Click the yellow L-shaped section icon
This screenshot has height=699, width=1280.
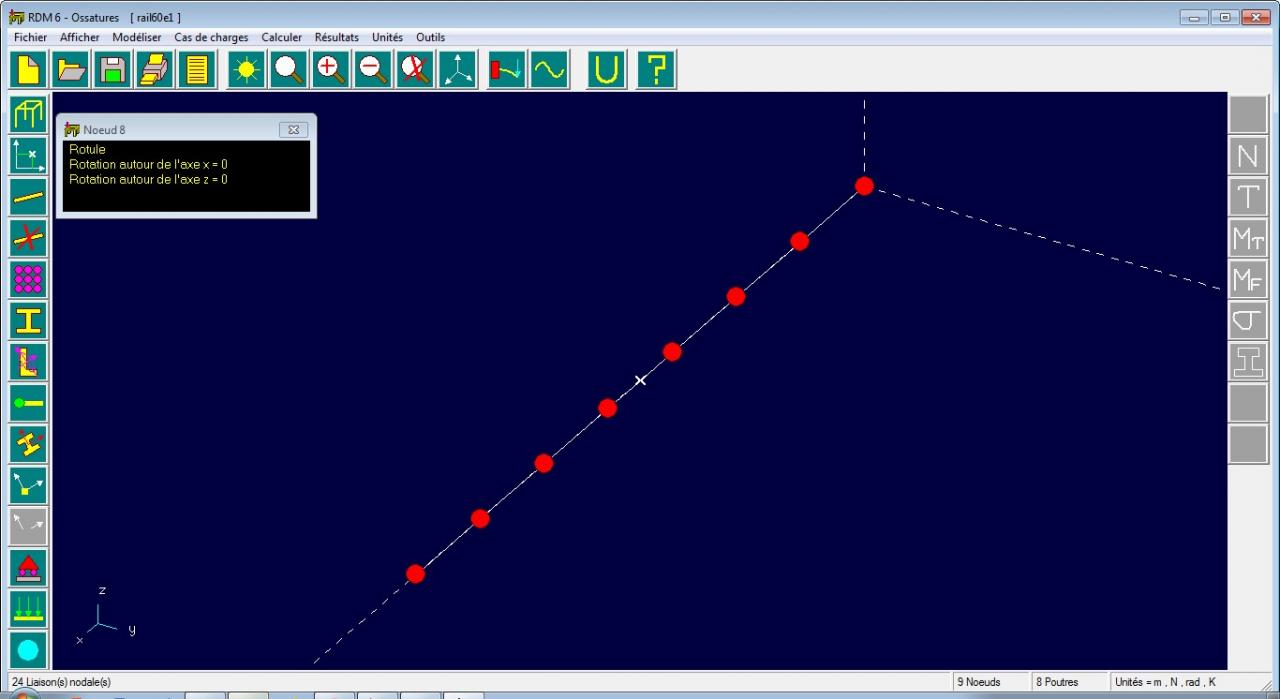28,361
